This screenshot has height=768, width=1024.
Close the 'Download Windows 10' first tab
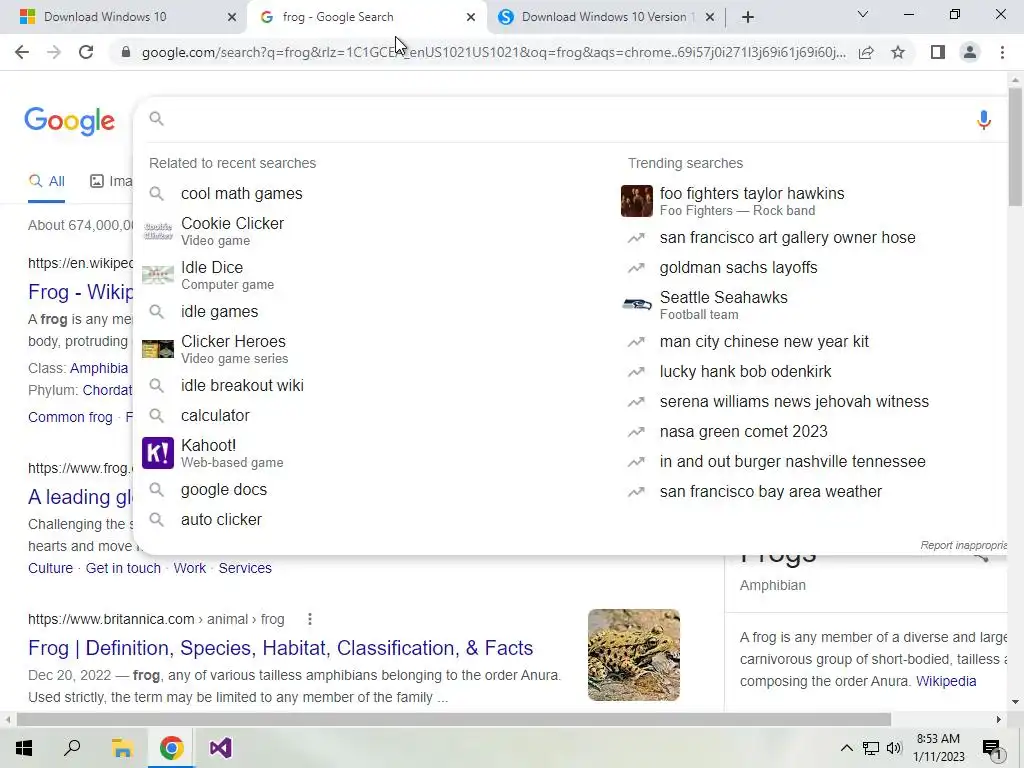232,17
